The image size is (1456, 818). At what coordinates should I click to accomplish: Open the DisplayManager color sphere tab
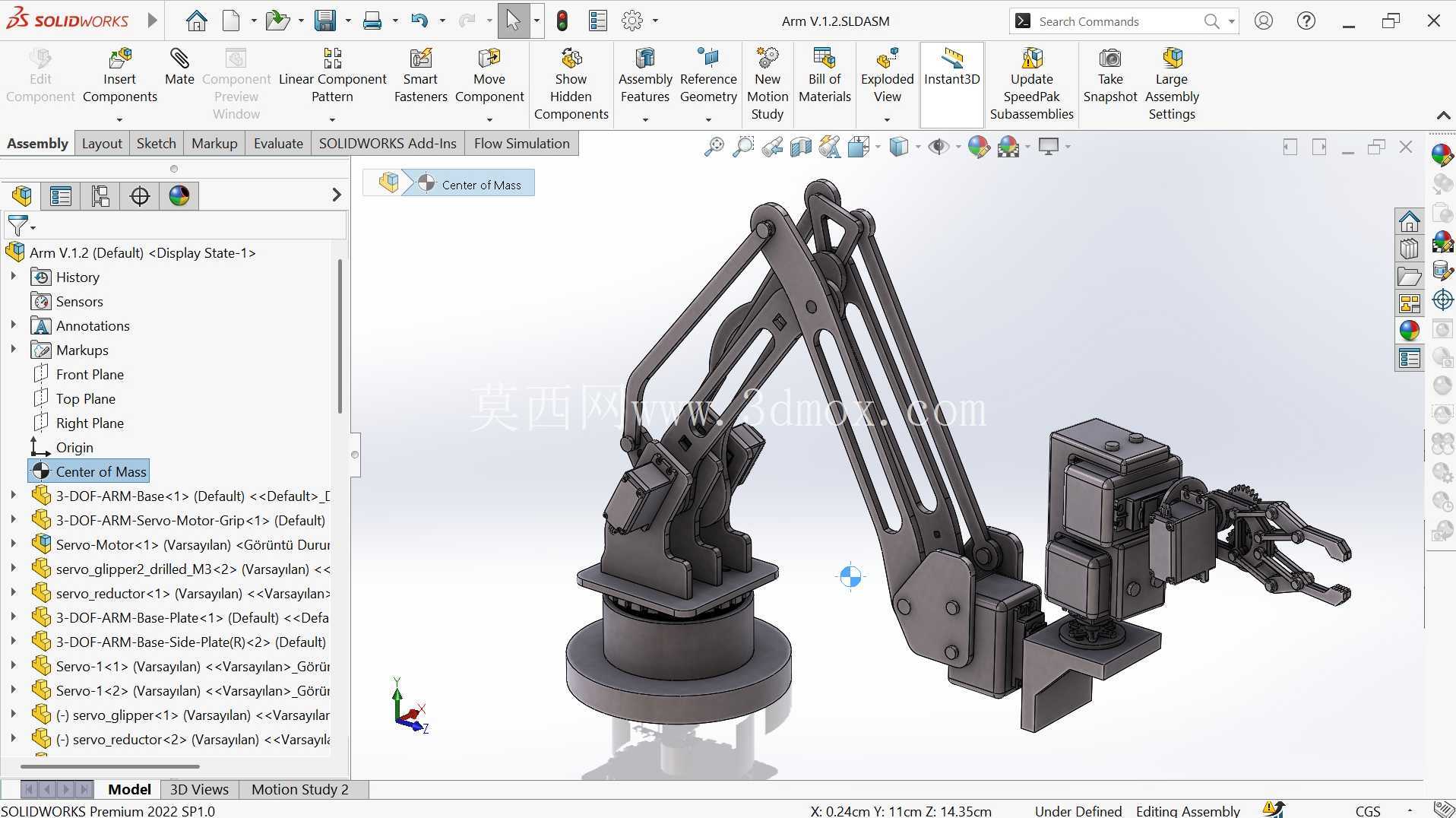(x=179, y=196)
